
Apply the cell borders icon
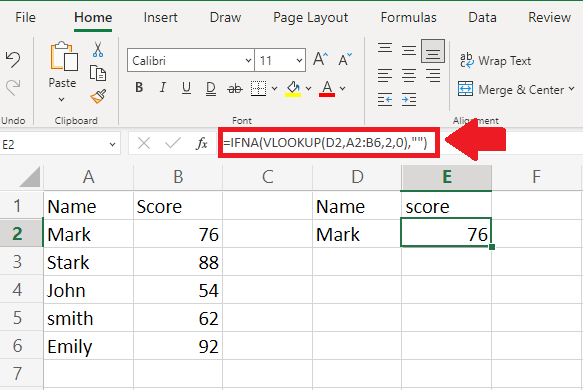click(258, 88)
